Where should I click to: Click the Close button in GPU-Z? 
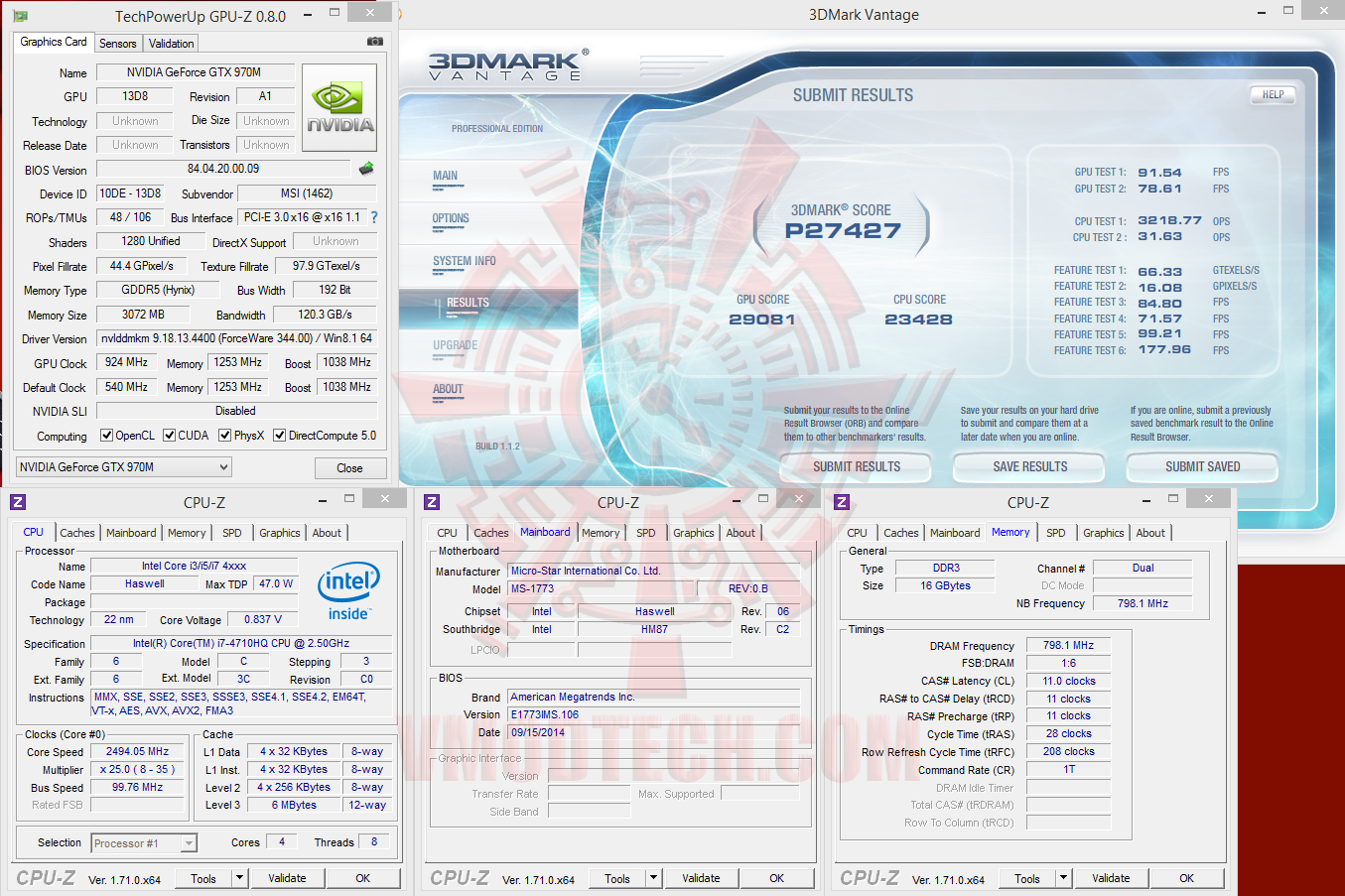349,468
